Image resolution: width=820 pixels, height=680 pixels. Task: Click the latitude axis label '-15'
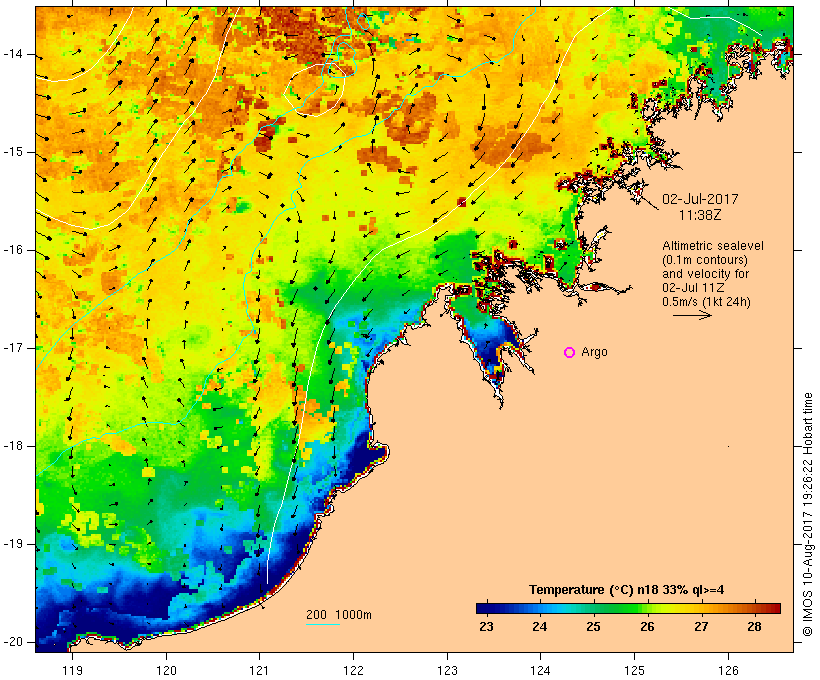[13, 152]
